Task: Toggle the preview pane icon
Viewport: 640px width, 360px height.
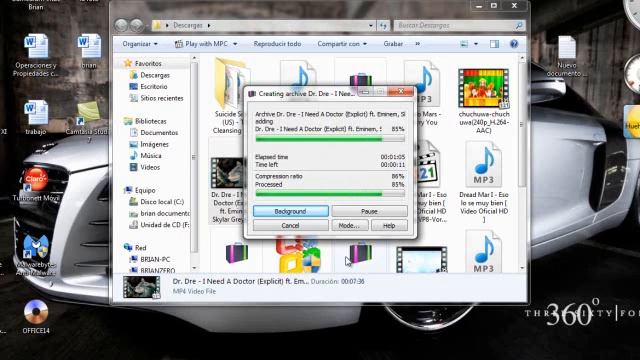Action: pos(494,44)
